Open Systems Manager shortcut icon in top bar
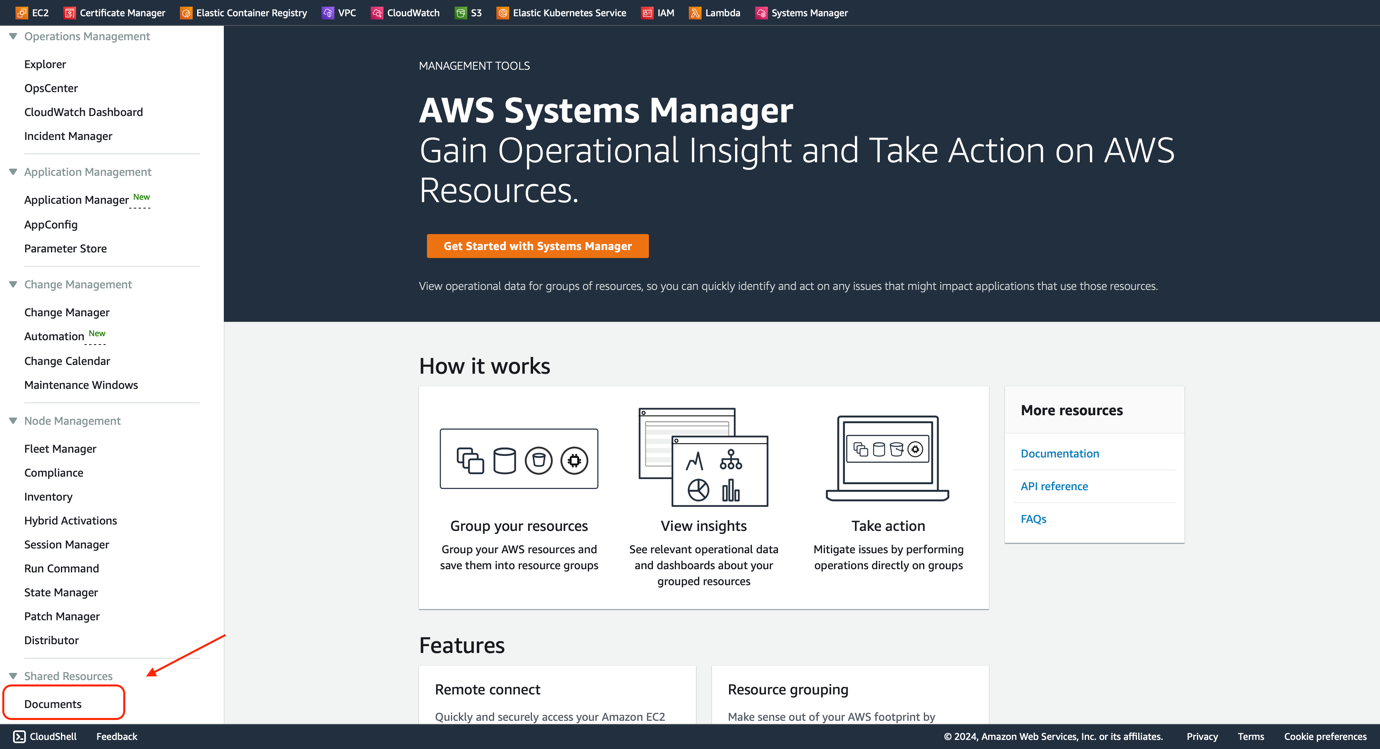 [x=762, y=13]
